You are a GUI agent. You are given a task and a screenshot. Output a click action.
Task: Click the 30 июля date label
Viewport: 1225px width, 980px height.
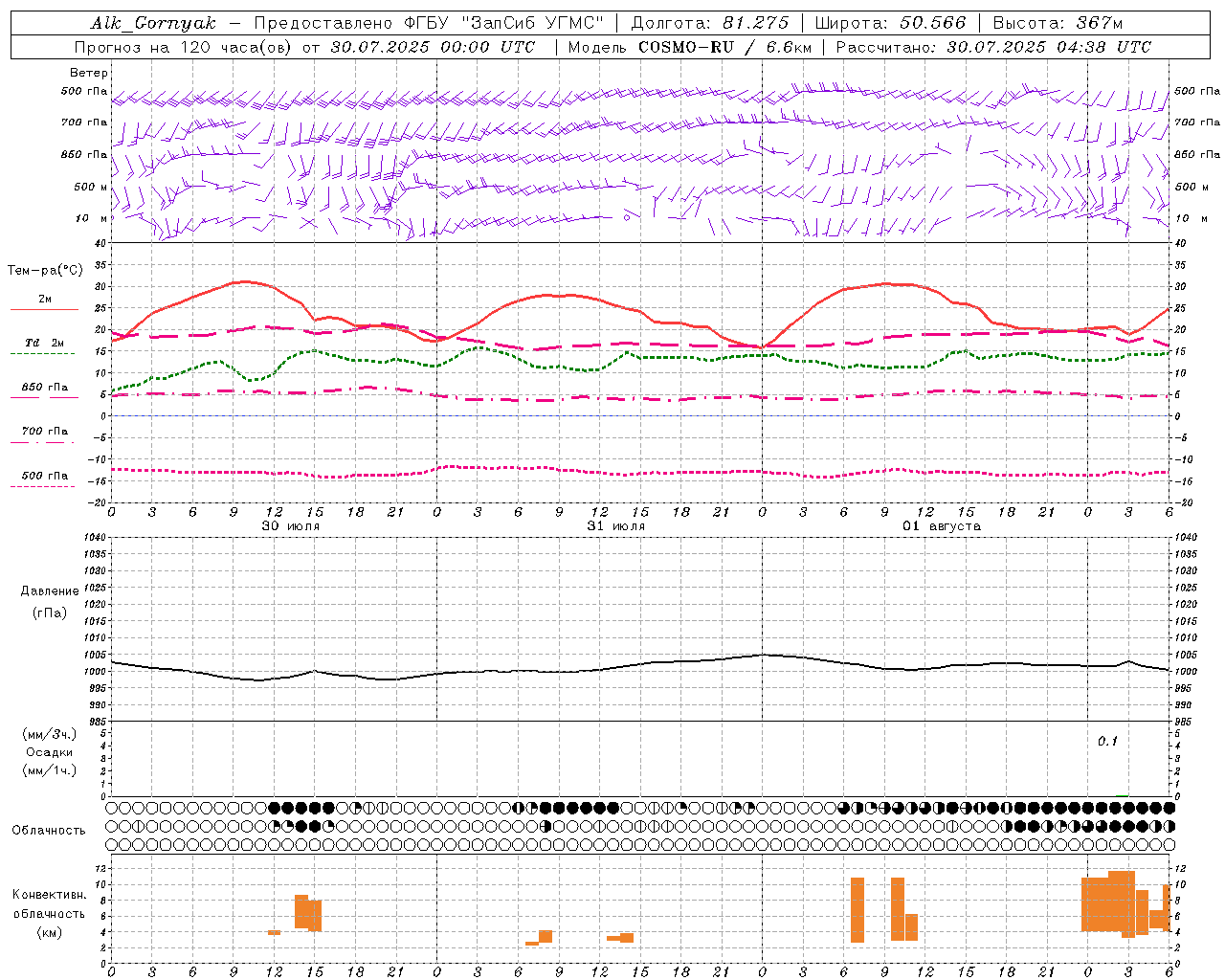291,525
